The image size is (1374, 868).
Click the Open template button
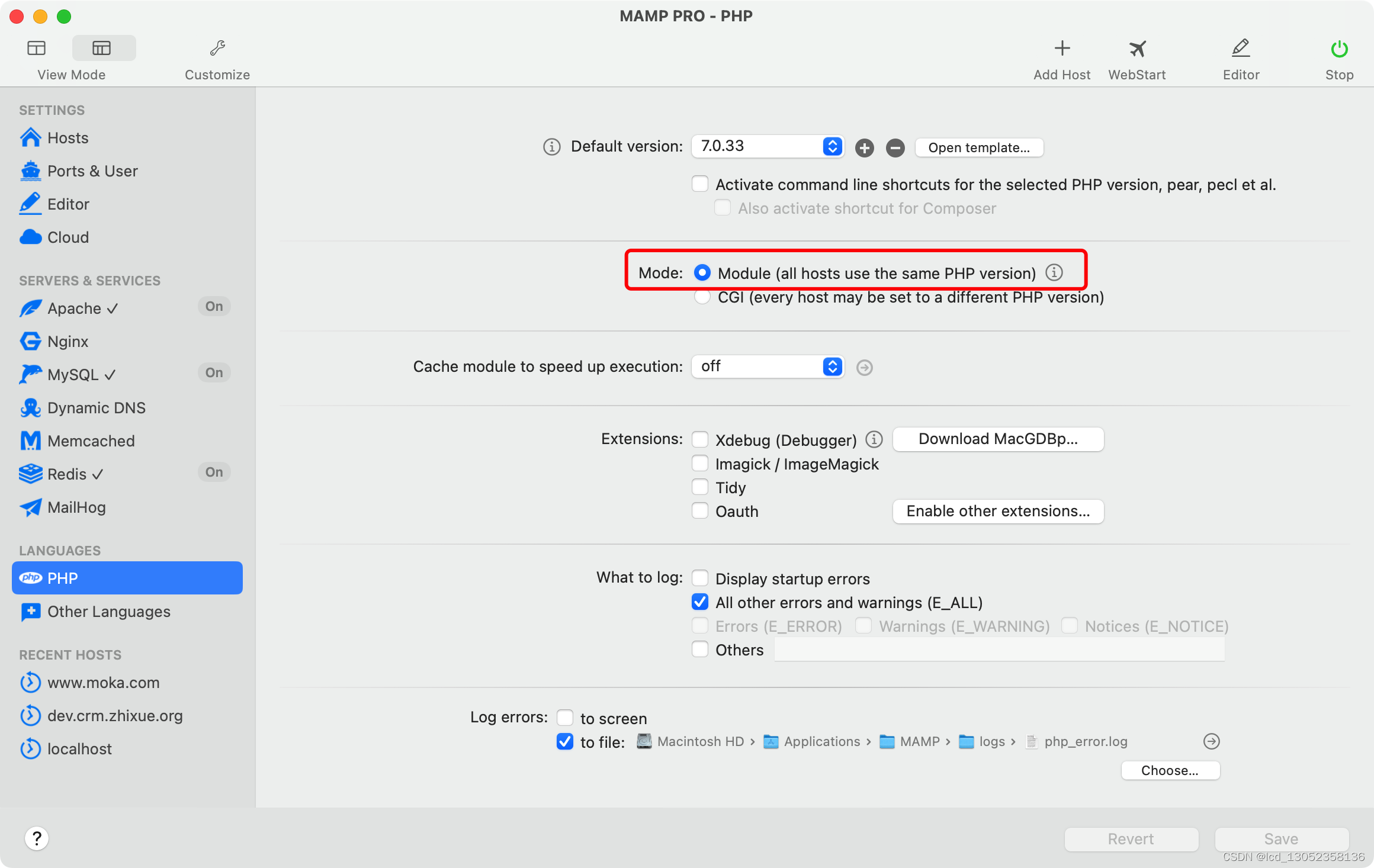click(x=978, y=147)
